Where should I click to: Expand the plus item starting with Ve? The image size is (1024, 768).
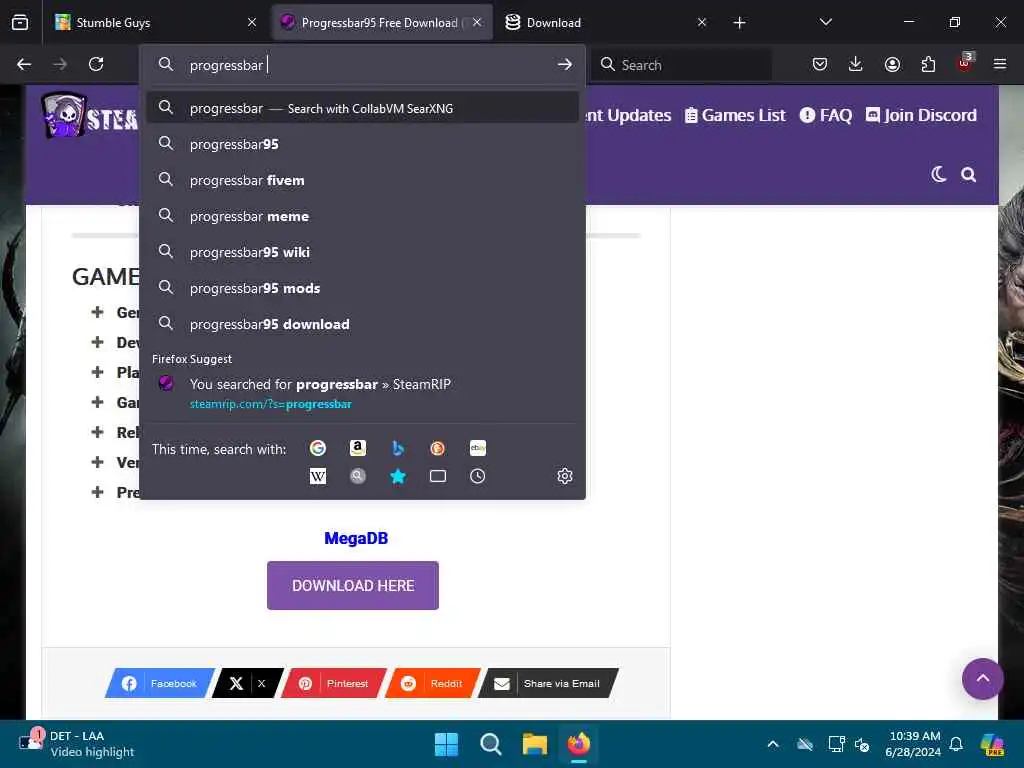(97, 462)
